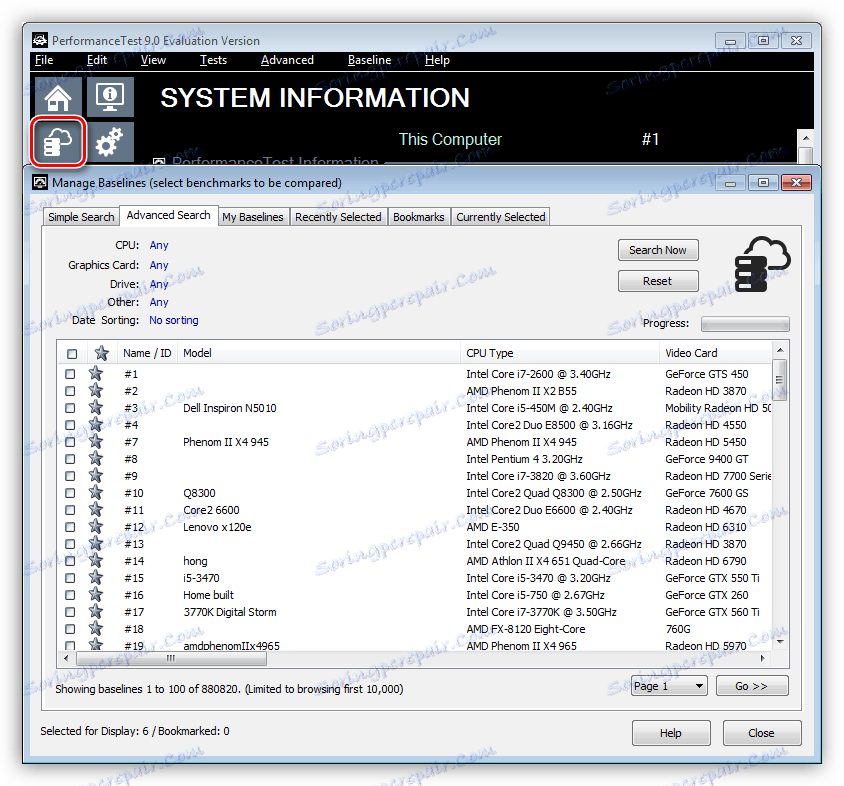The height and width of the screenshot is (786, 844).
Task: Click the Manage Baselines window title icon
Action: point(40,183)
